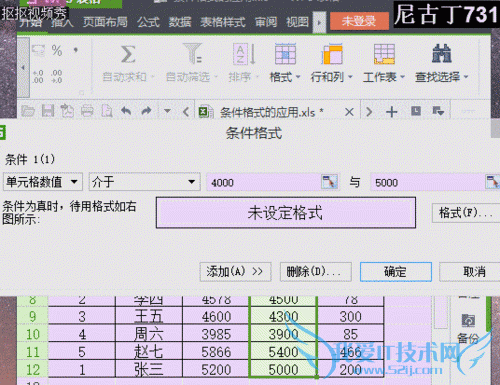Select row header 11
The height and width of the screenshot is (385, 500).
coord(33,352)
